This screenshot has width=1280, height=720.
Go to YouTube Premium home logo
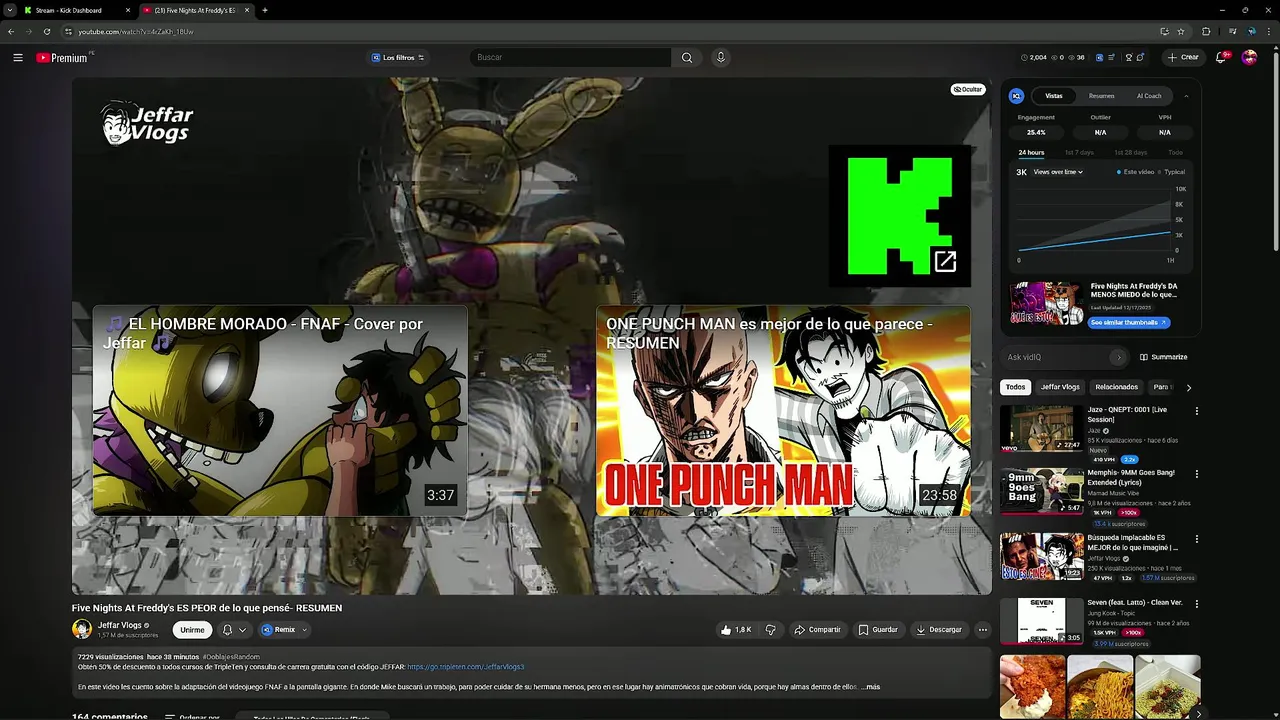click(62, 58)
